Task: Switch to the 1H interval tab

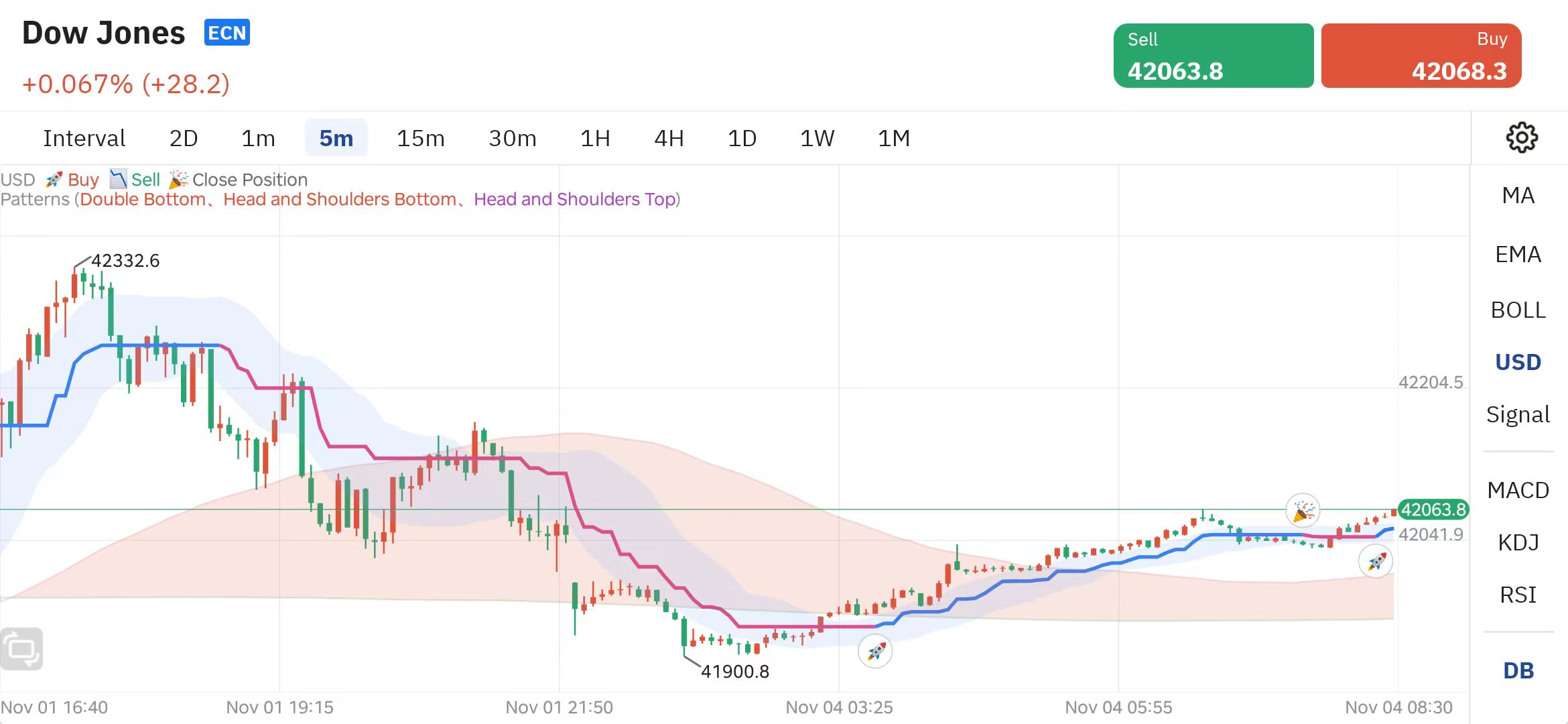Action: pyautogui.click(x=594, y=138)
